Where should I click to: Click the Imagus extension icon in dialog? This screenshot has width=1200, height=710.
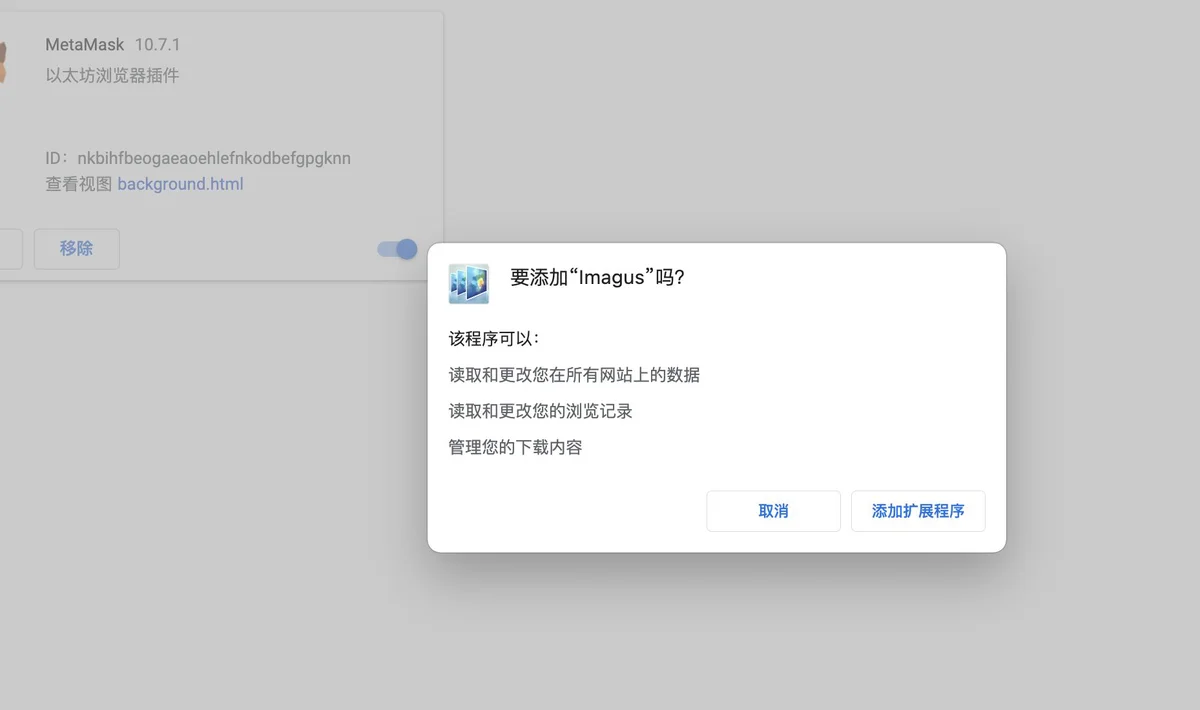pos(469,284)
